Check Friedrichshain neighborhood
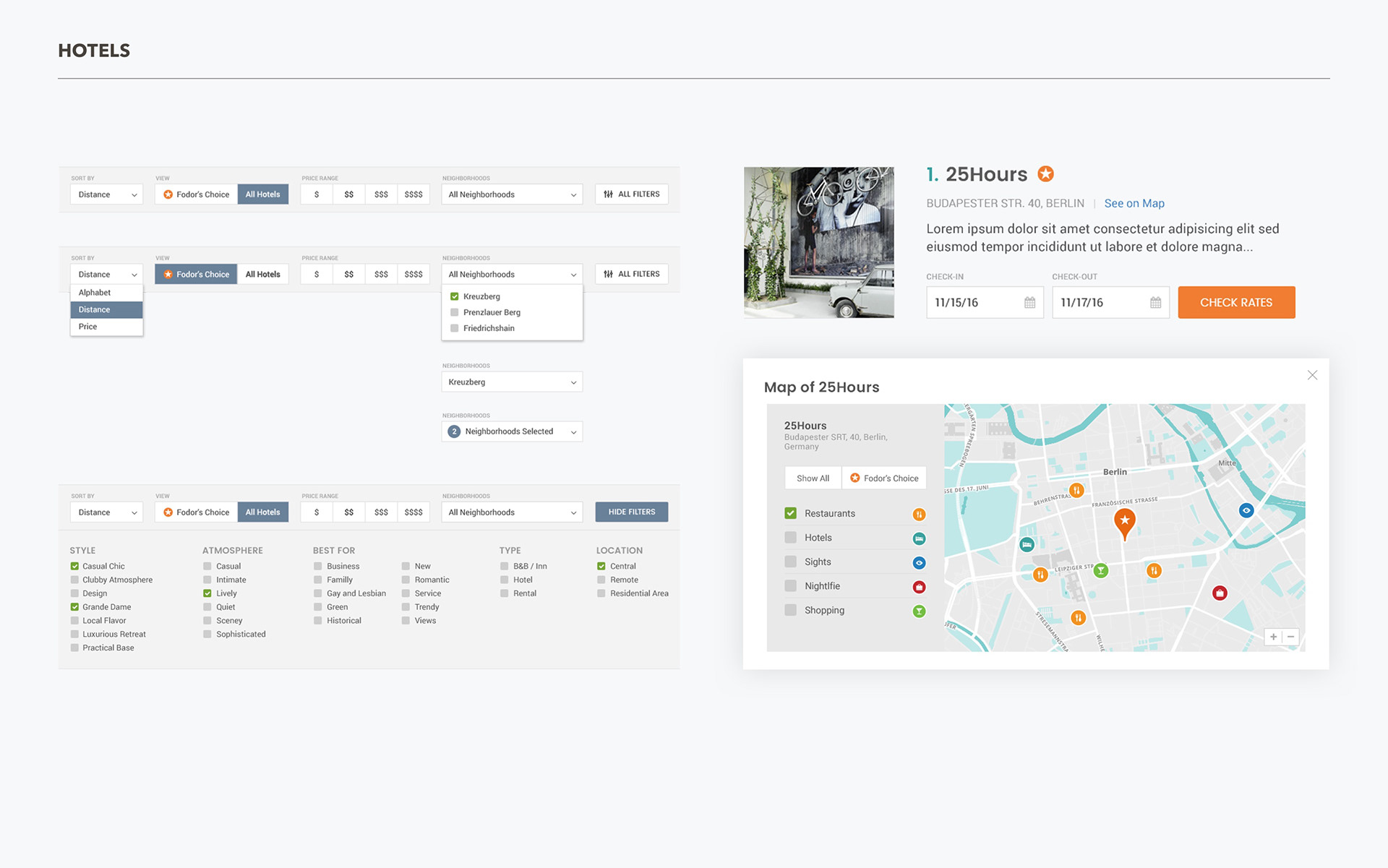The image size is (1388, 868). pyautogui.click(x=454, y=328)
